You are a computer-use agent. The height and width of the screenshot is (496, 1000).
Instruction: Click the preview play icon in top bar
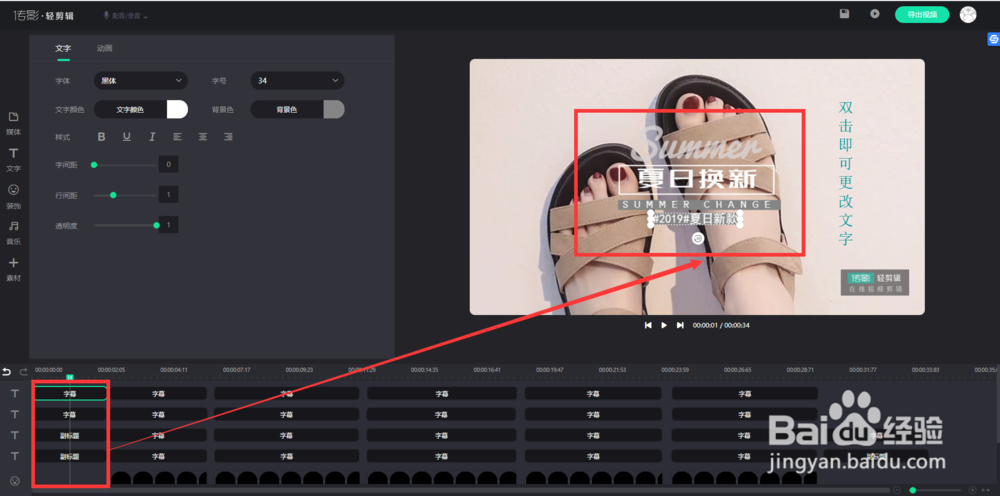click(875, 13)
